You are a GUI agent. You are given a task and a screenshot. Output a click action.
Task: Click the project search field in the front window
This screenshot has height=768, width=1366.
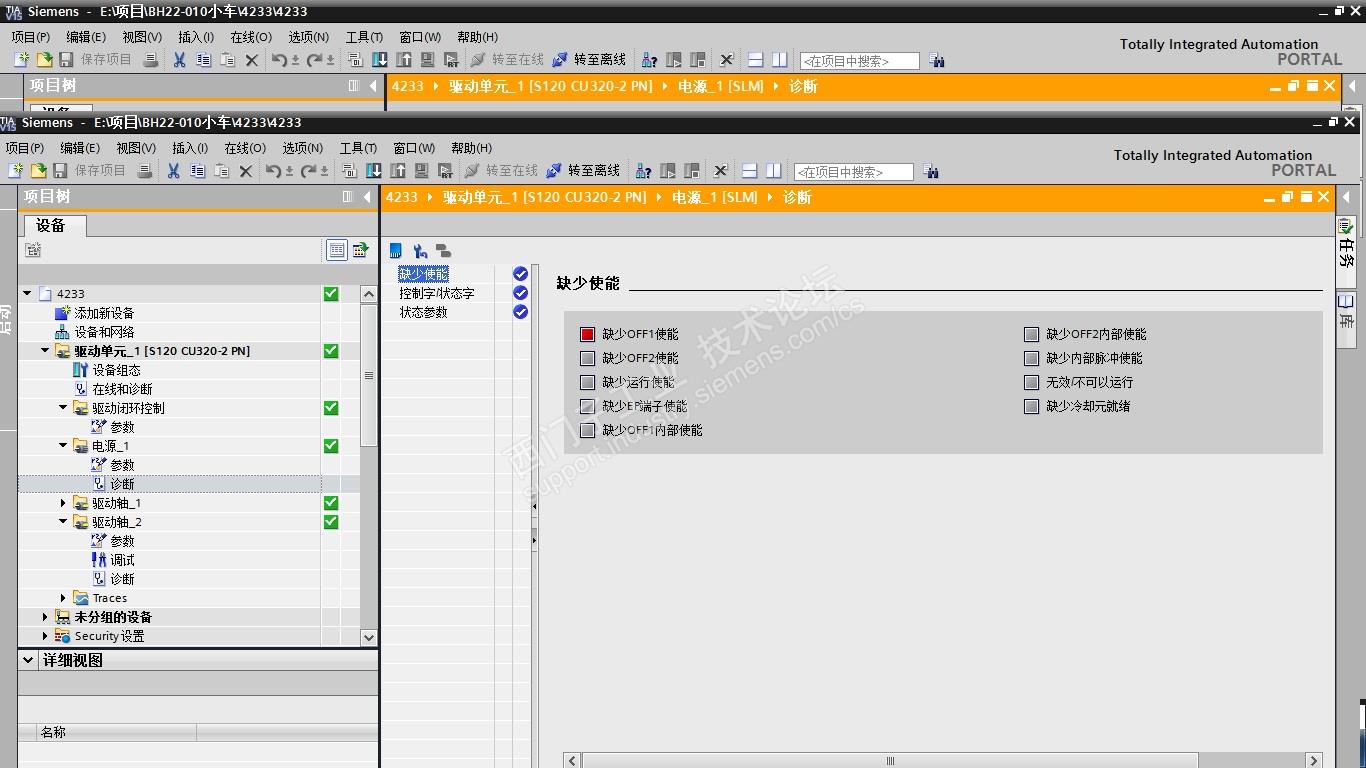(x=853, y=172)
